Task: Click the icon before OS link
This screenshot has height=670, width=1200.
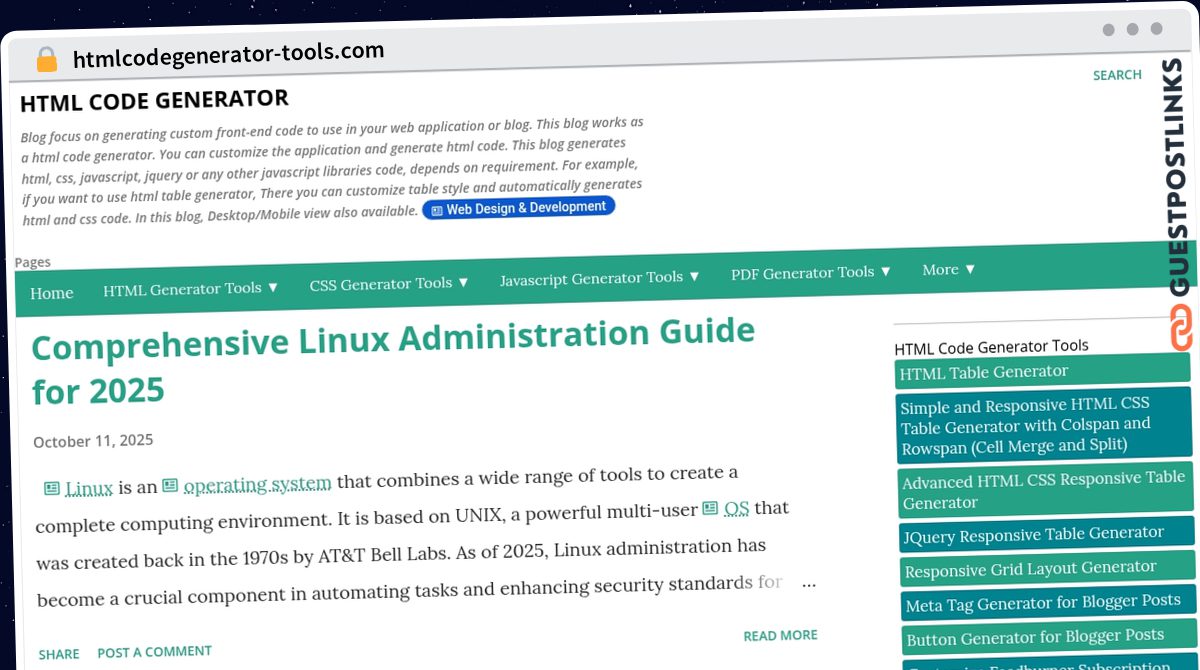Action: (x=710, y=508)
